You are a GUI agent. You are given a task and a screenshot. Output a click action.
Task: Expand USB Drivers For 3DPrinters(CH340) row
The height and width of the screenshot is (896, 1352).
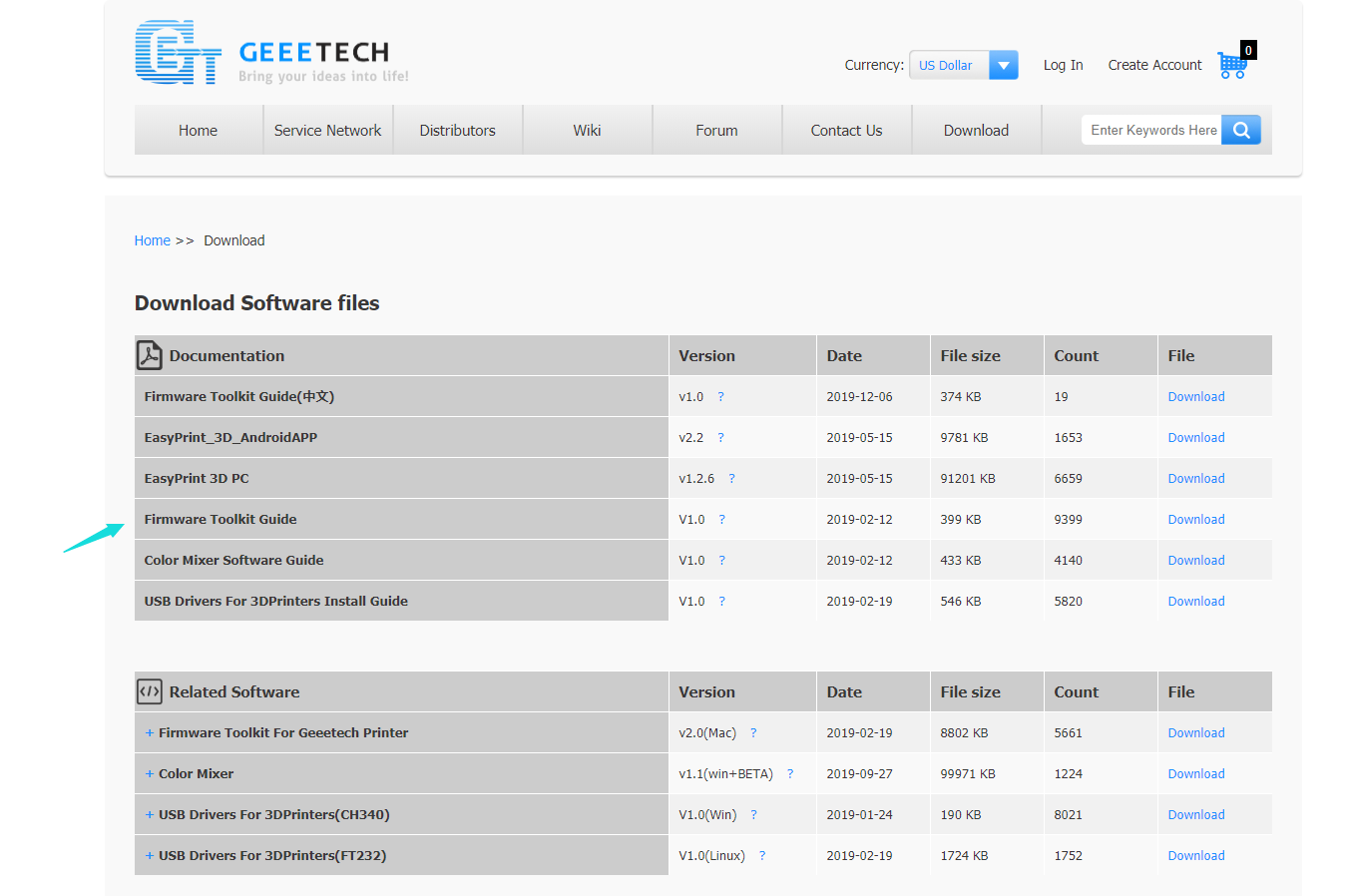(x=150, y=815)
